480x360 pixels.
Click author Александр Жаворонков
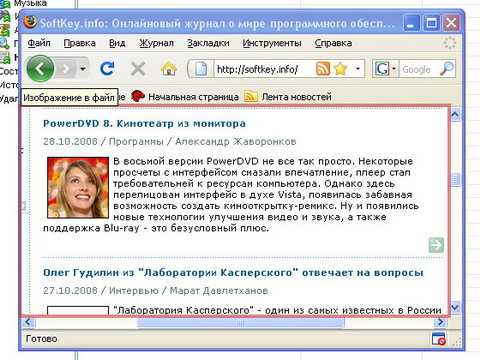click(x=236, y=141)
